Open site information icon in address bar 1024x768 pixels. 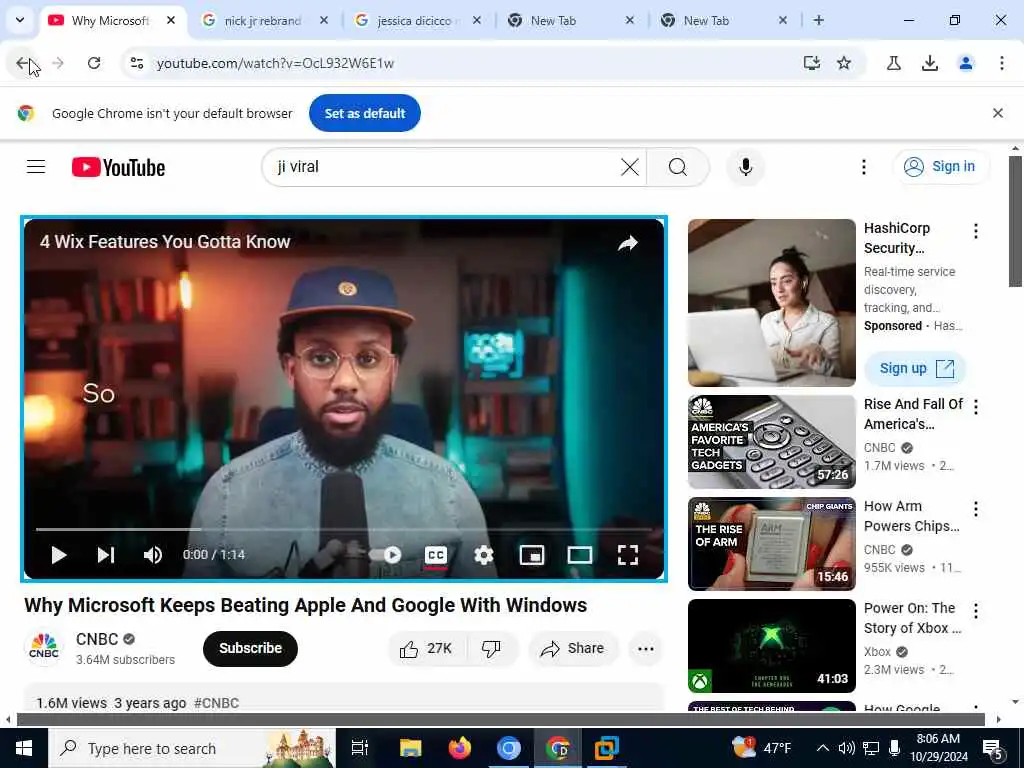coord(136,63)
